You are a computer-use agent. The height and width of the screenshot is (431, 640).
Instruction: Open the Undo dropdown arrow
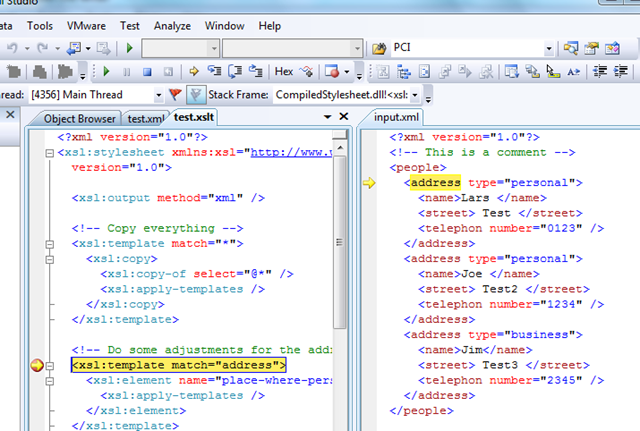[x=27, y=49]
